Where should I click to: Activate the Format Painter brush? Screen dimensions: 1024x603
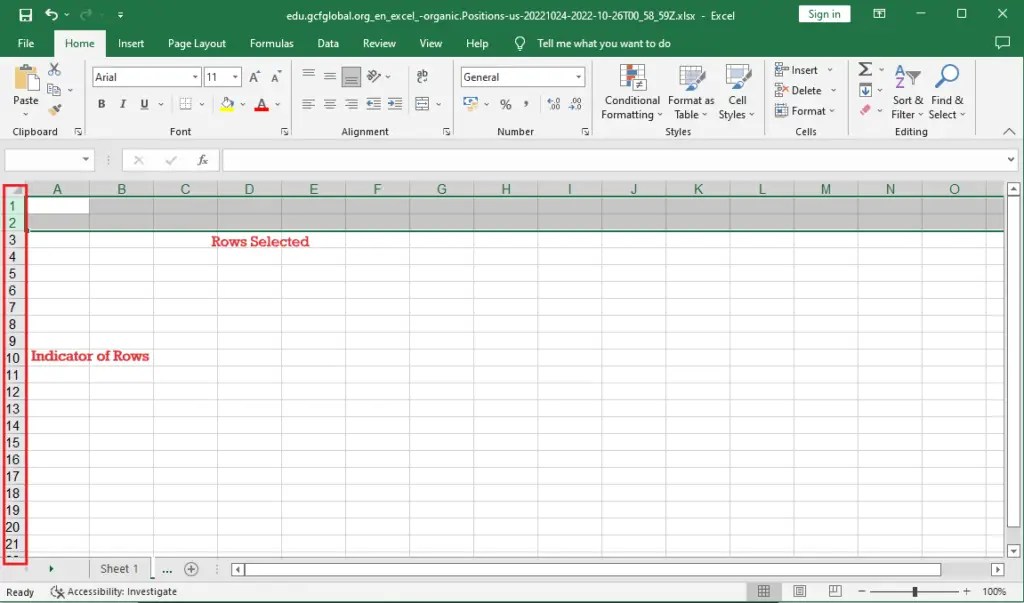54,110
